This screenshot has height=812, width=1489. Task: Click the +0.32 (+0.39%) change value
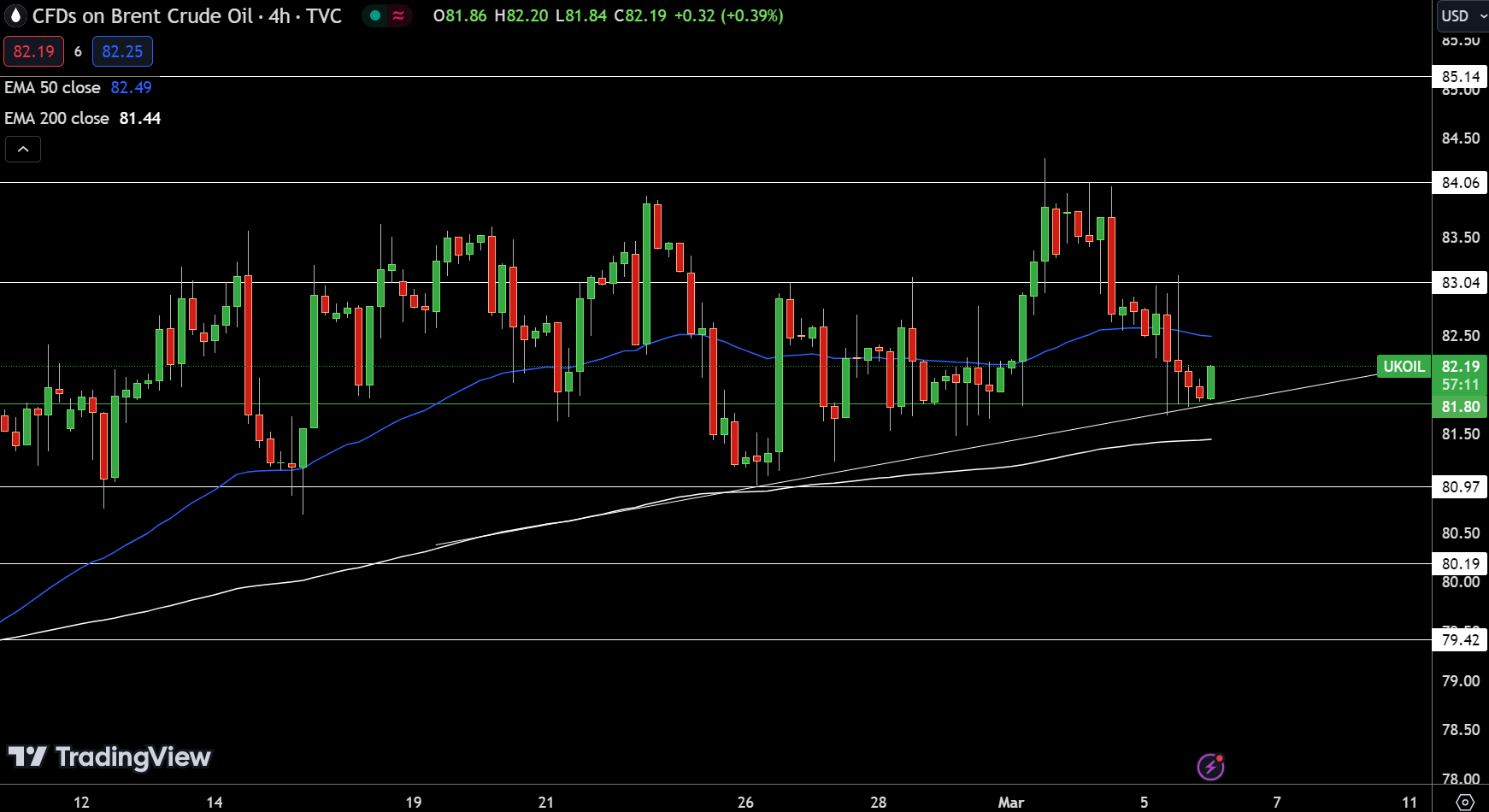[x=728, y=15]
